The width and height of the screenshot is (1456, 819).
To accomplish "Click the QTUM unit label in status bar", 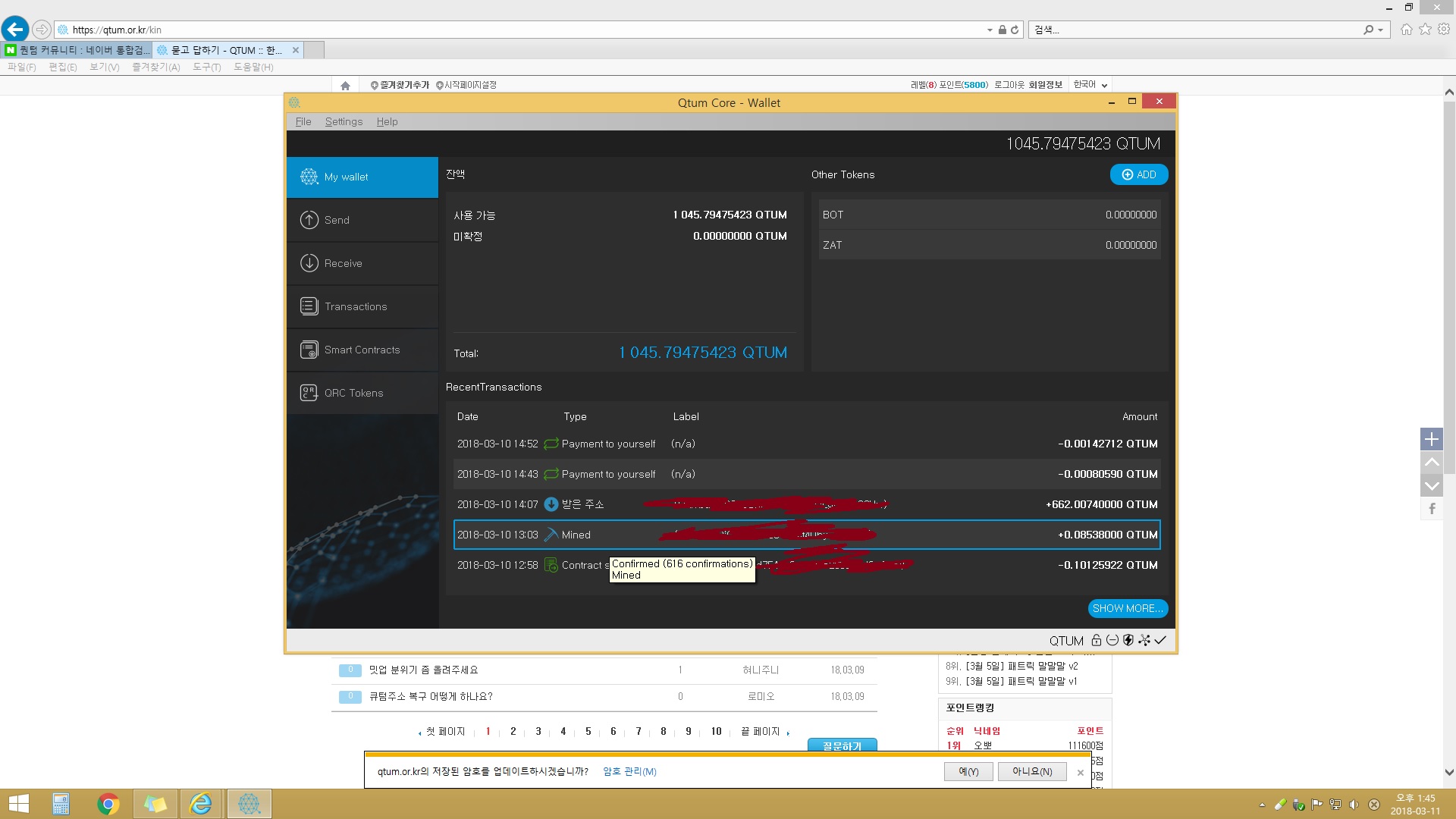I will coord(1066,641).
